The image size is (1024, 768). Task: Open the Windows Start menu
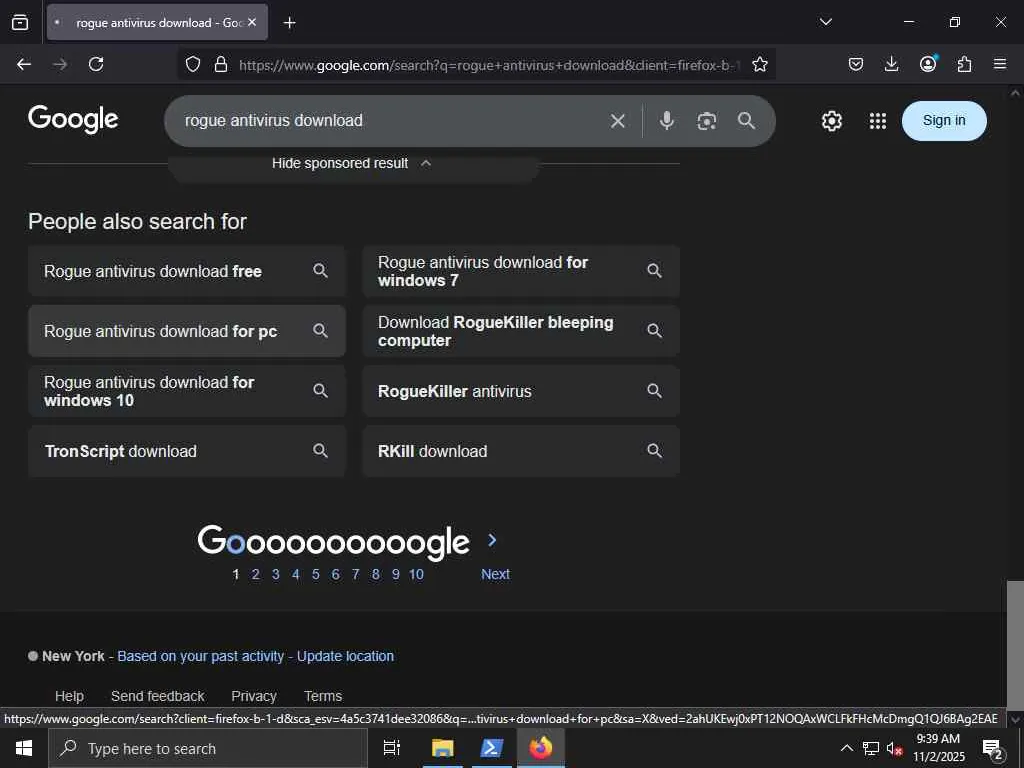click(24, 748)
